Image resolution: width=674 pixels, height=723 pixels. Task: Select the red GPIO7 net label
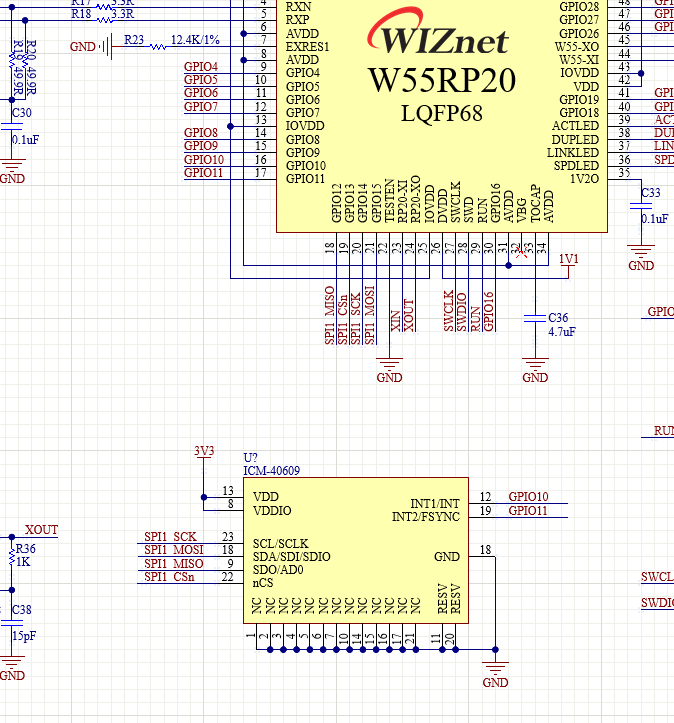(201, 107)
